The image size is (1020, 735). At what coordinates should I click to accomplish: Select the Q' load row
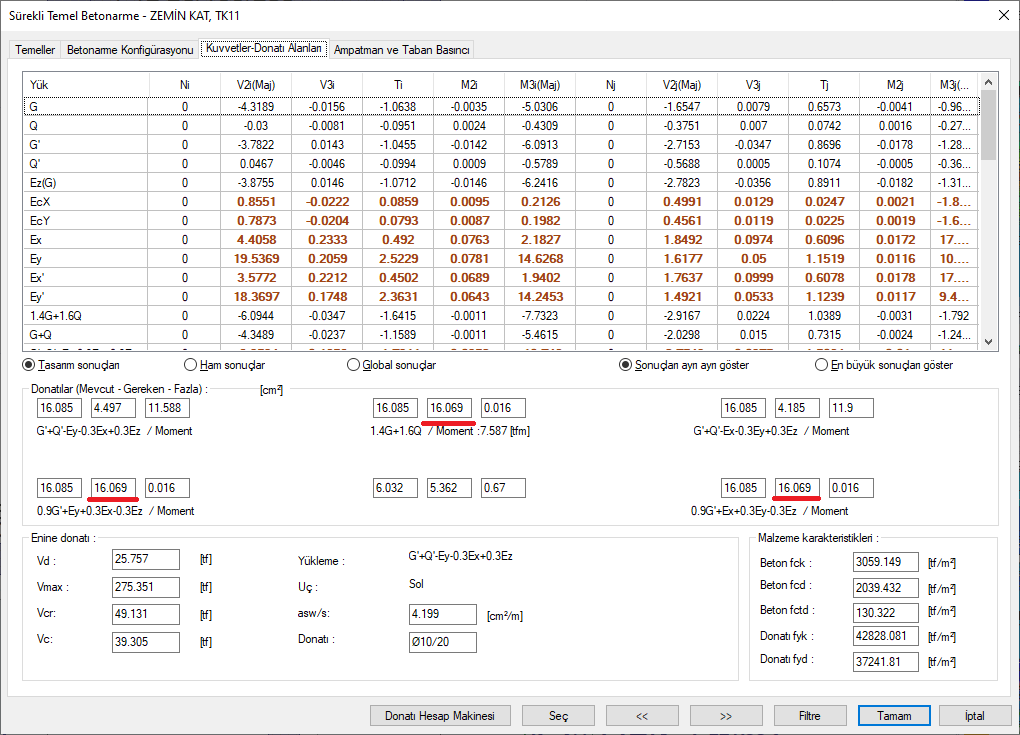(x=502, y=164)
